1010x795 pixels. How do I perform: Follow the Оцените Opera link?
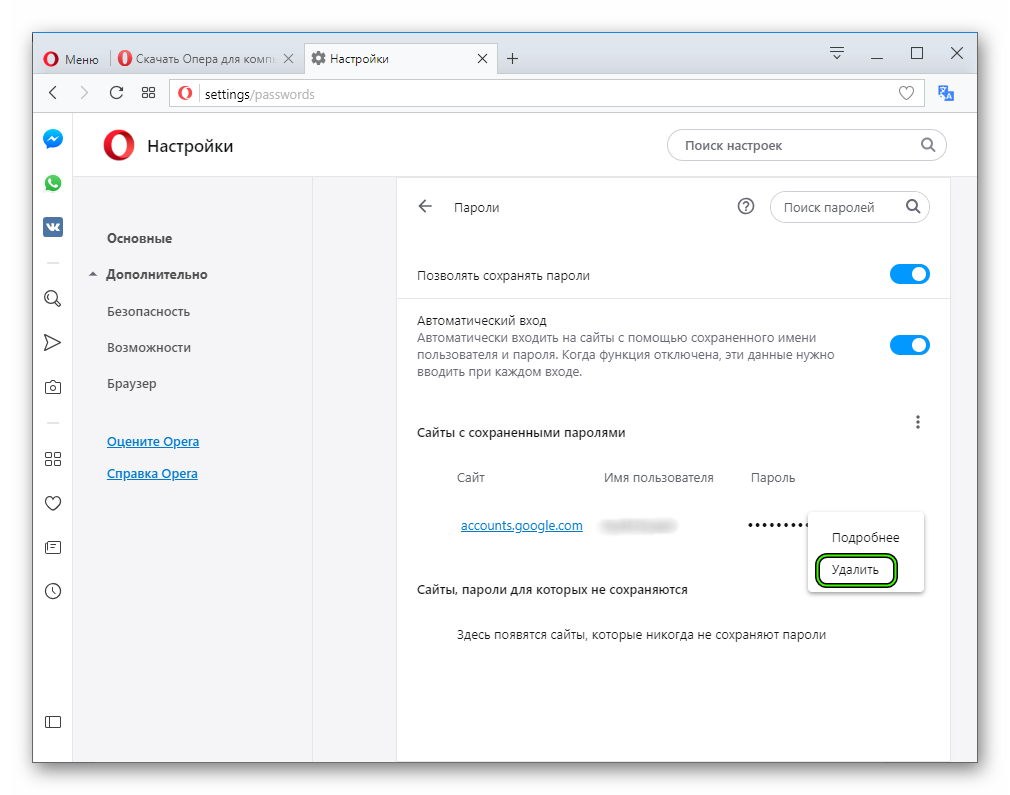[153, 442]
